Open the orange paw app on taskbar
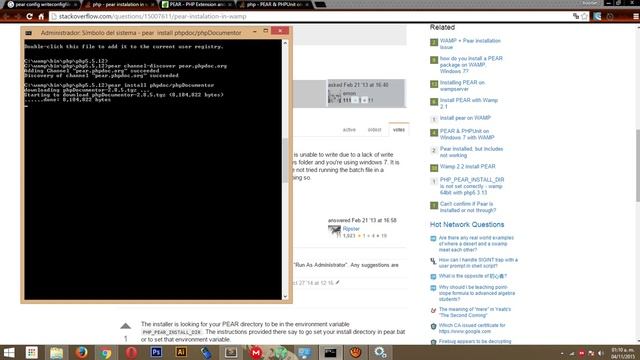This screenshot has width=640, height=360. [355, 352]
